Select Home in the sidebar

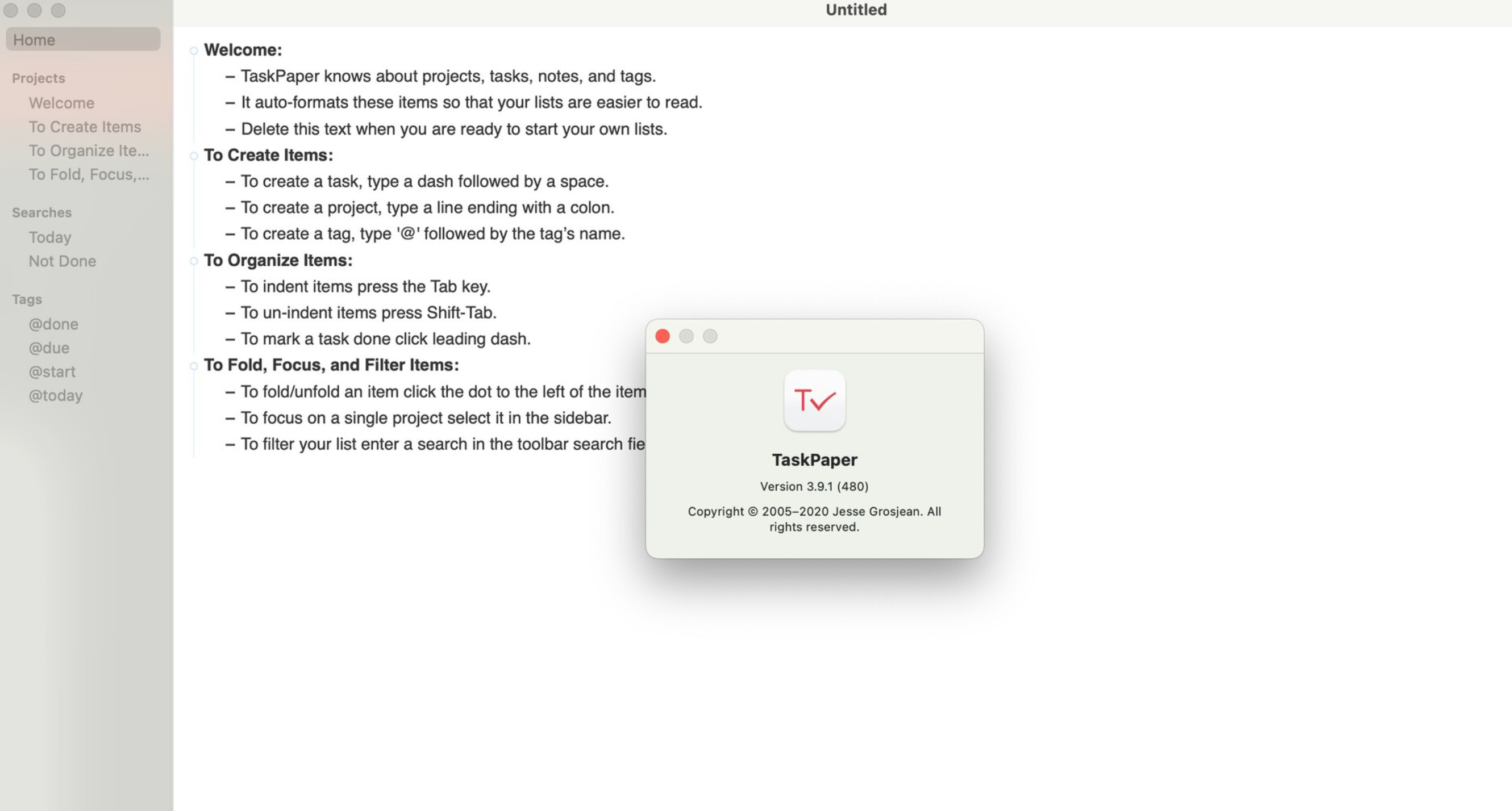click(x=83, y=39)
